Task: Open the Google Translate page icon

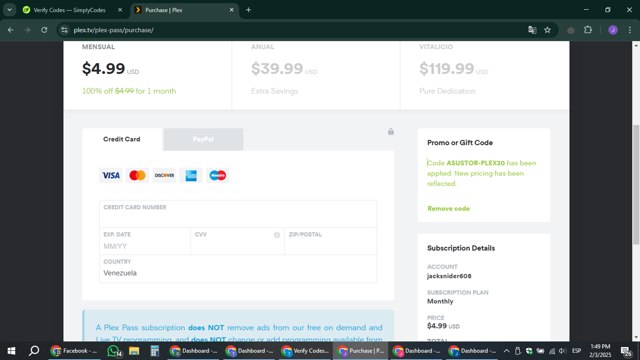Action: coord(532,30)
